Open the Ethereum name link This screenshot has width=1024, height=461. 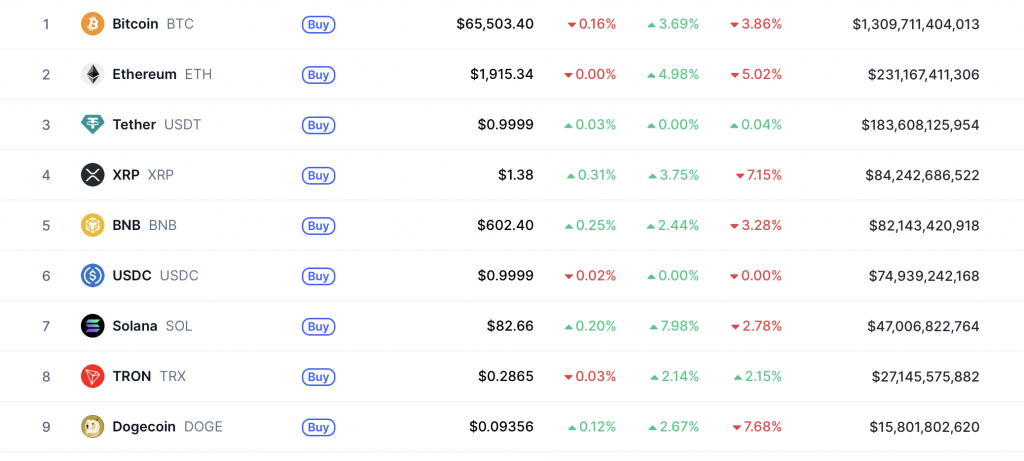[x=144, y=74]
